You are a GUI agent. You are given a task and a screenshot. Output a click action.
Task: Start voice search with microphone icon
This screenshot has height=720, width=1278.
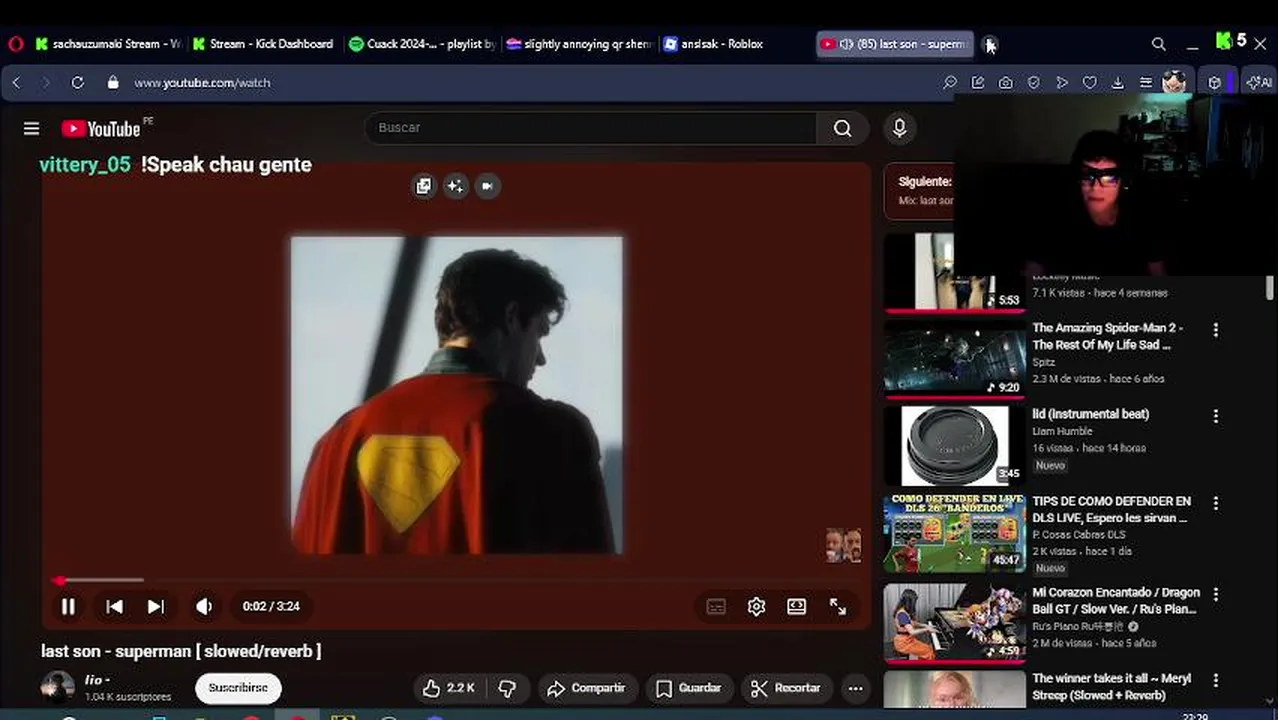pyautogui.click(x=899, y=128)
